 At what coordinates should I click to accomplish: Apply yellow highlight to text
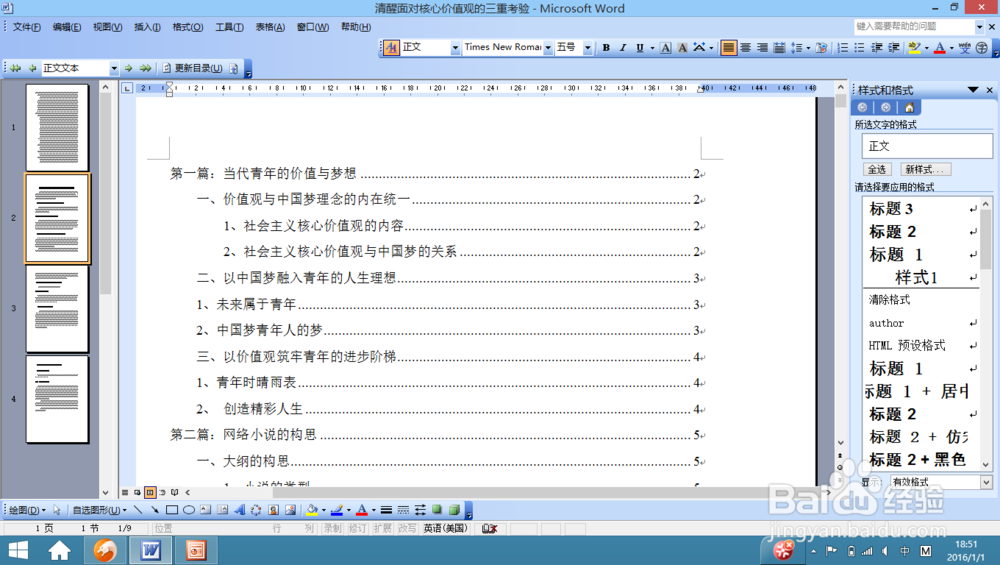pyautogui.click(x=915, y=48)
